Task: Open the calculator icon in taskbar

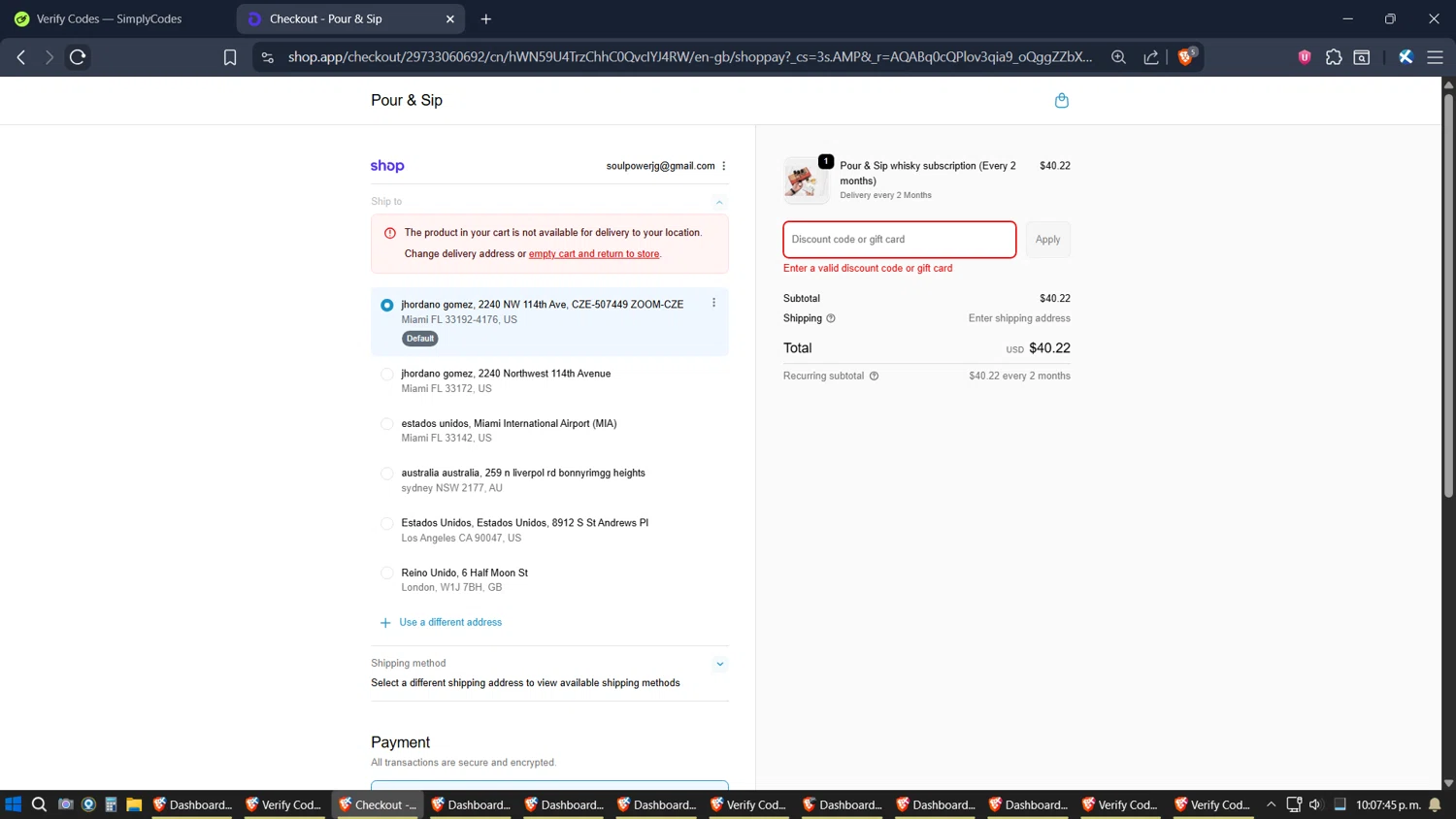Action: [111, 804]
